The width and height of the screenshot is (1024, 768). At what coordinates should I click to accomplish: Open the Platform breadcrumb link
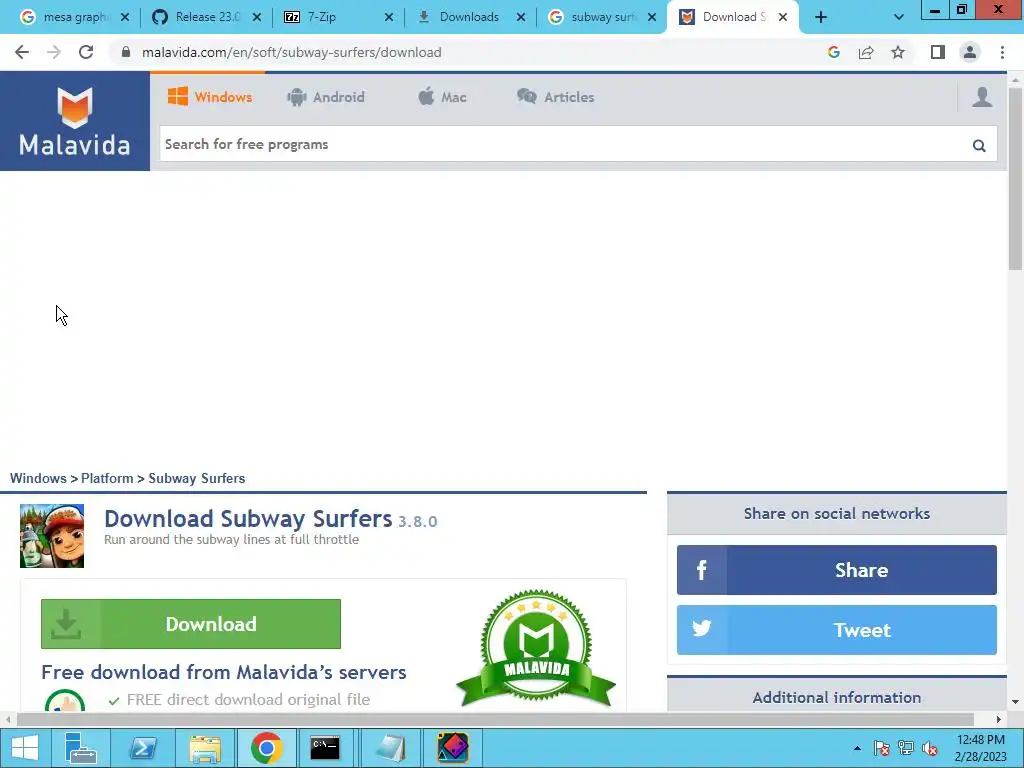pos(107,478)
